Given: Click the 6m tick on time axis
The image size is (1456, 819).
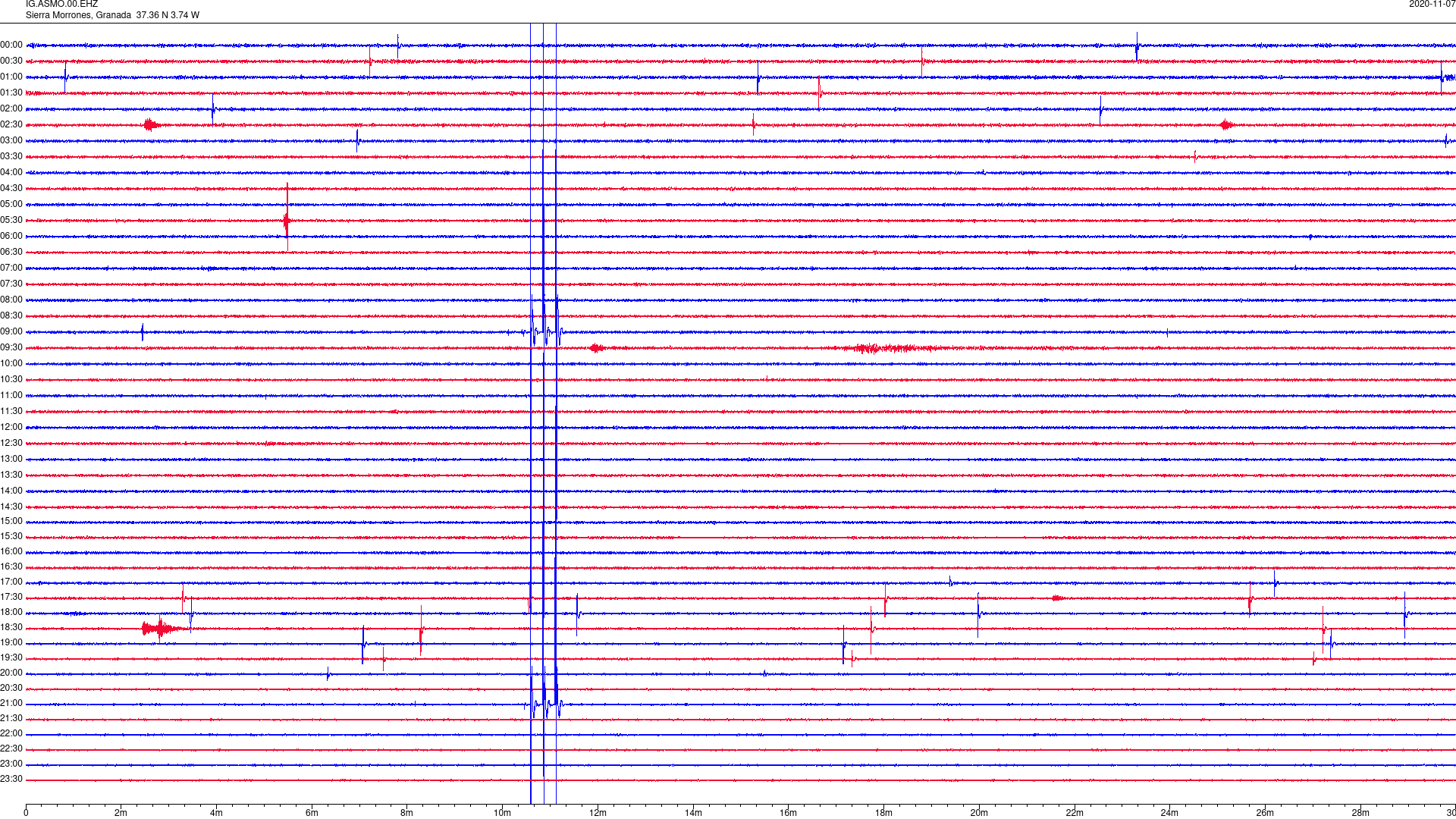Looking at the screenshot, I should click(x=312, y=814).
